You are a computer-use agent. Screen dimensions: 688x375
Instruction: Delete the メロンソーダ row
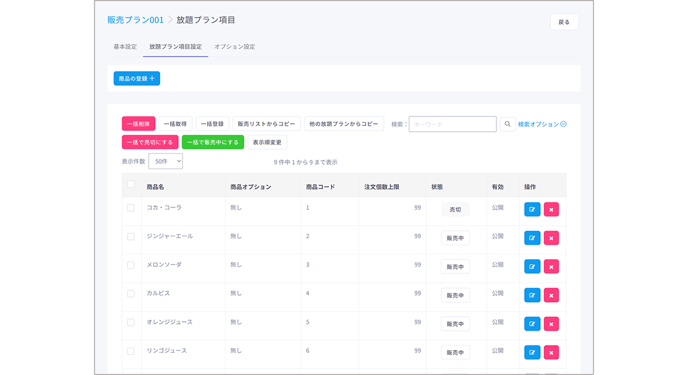(551, 267)
